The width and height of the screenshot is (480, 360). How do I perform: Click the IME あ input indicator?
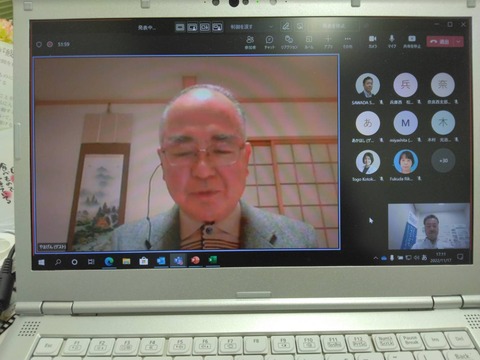424,257
